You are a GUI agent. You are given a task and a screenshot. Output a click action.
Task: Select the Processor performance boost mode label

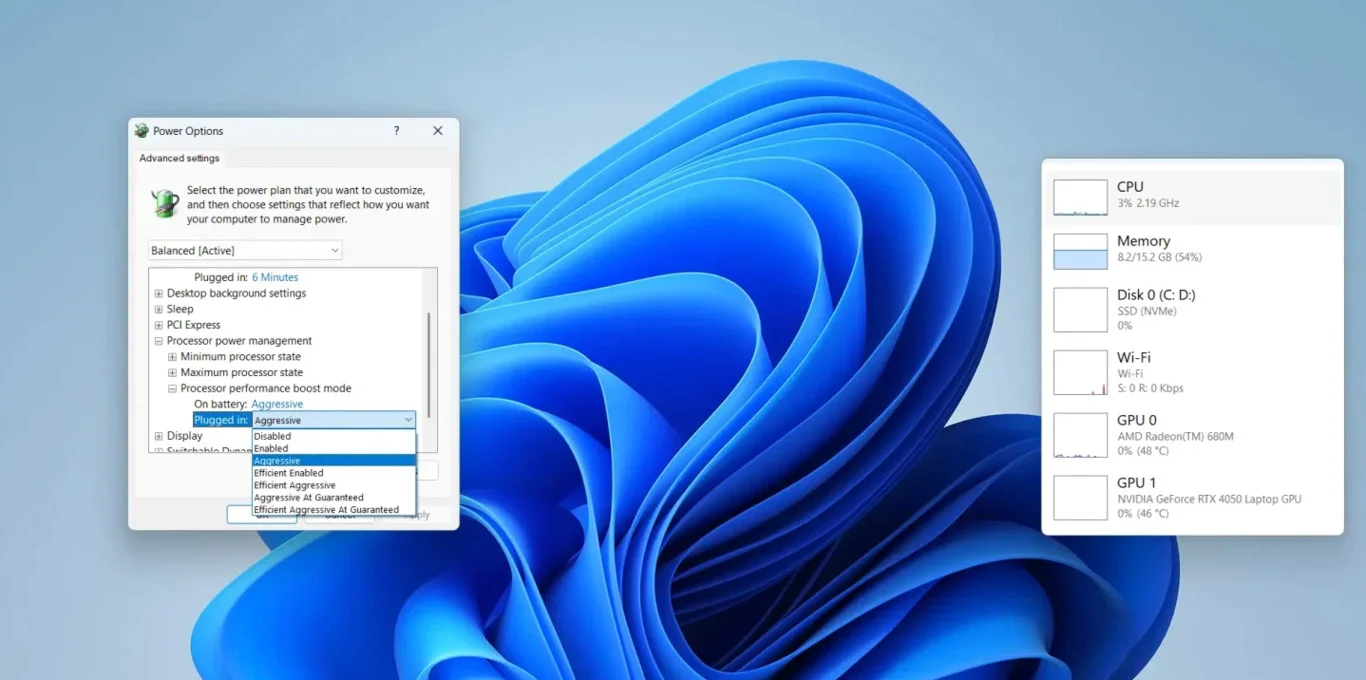pos(266,388)
